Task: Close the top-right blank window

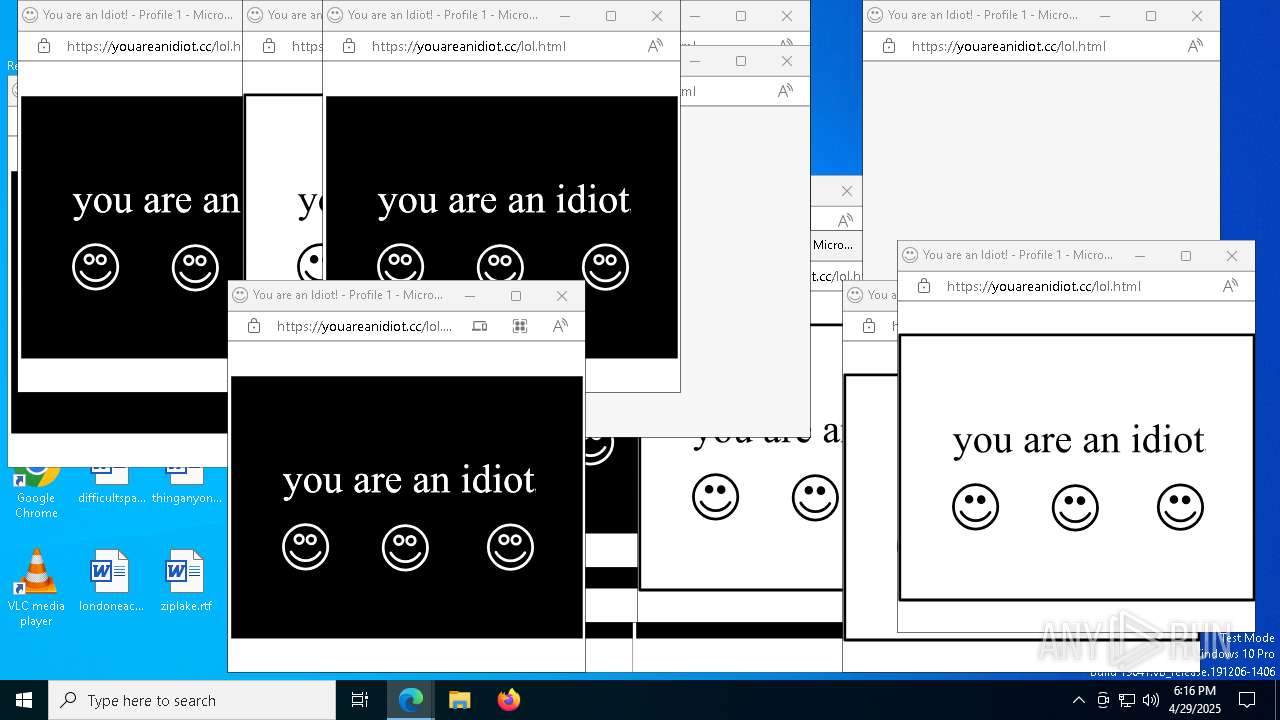Action: pyautogui.click(x=1197, y=15)
